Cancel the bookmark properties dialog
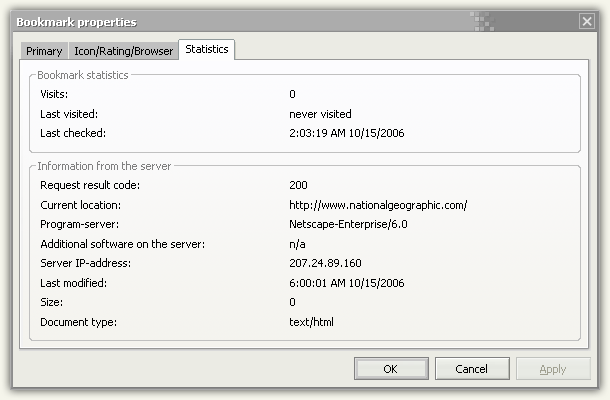The width and height of the screenshot is (610, 400). 472,368
